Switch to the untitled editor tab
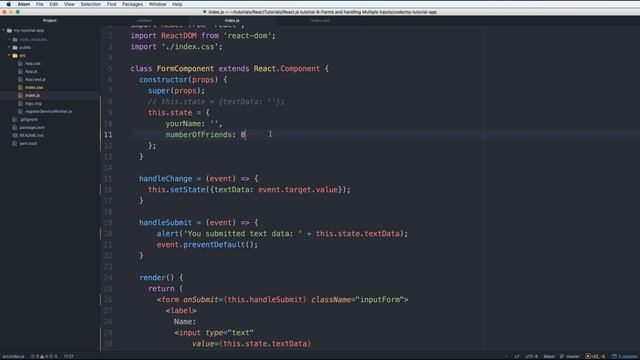640x360 pixels. (x=144, y=20)
